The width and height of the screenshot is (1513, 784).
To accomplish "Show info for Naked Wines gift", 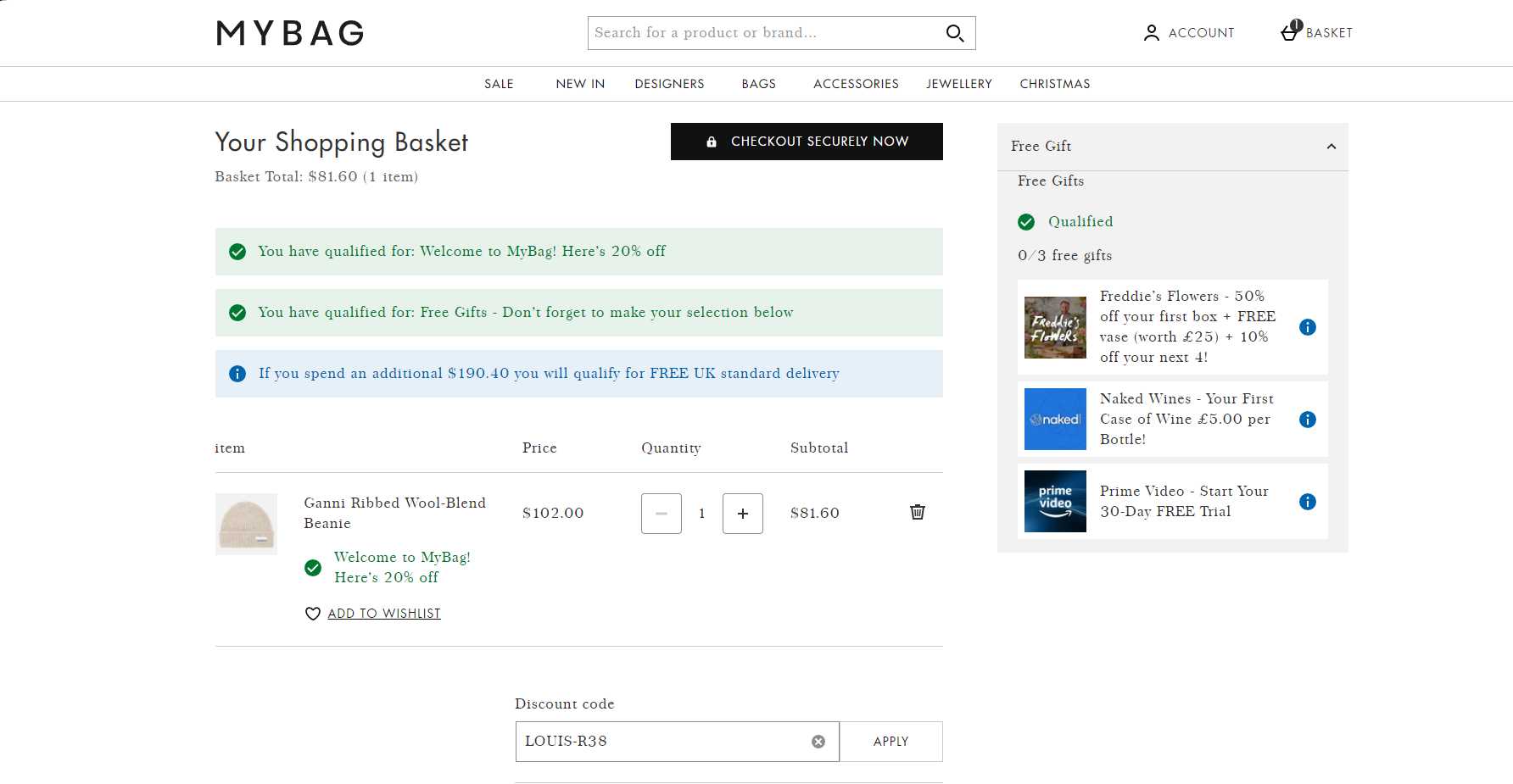I will [1308, 420].
